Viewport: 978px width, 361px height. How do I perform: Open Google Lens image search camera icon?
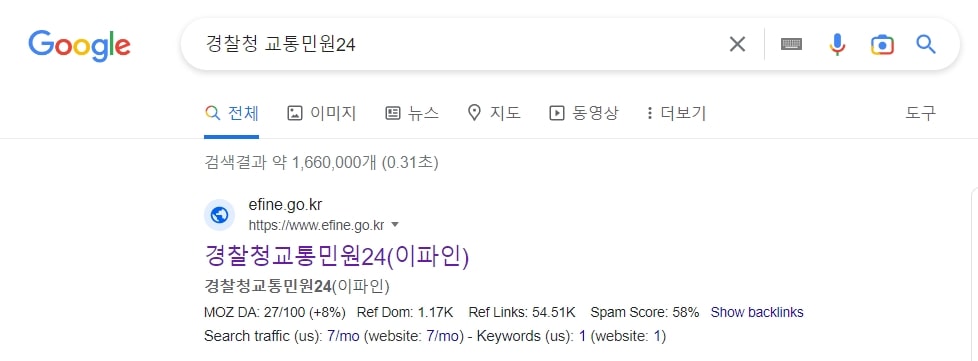point(882,44)
